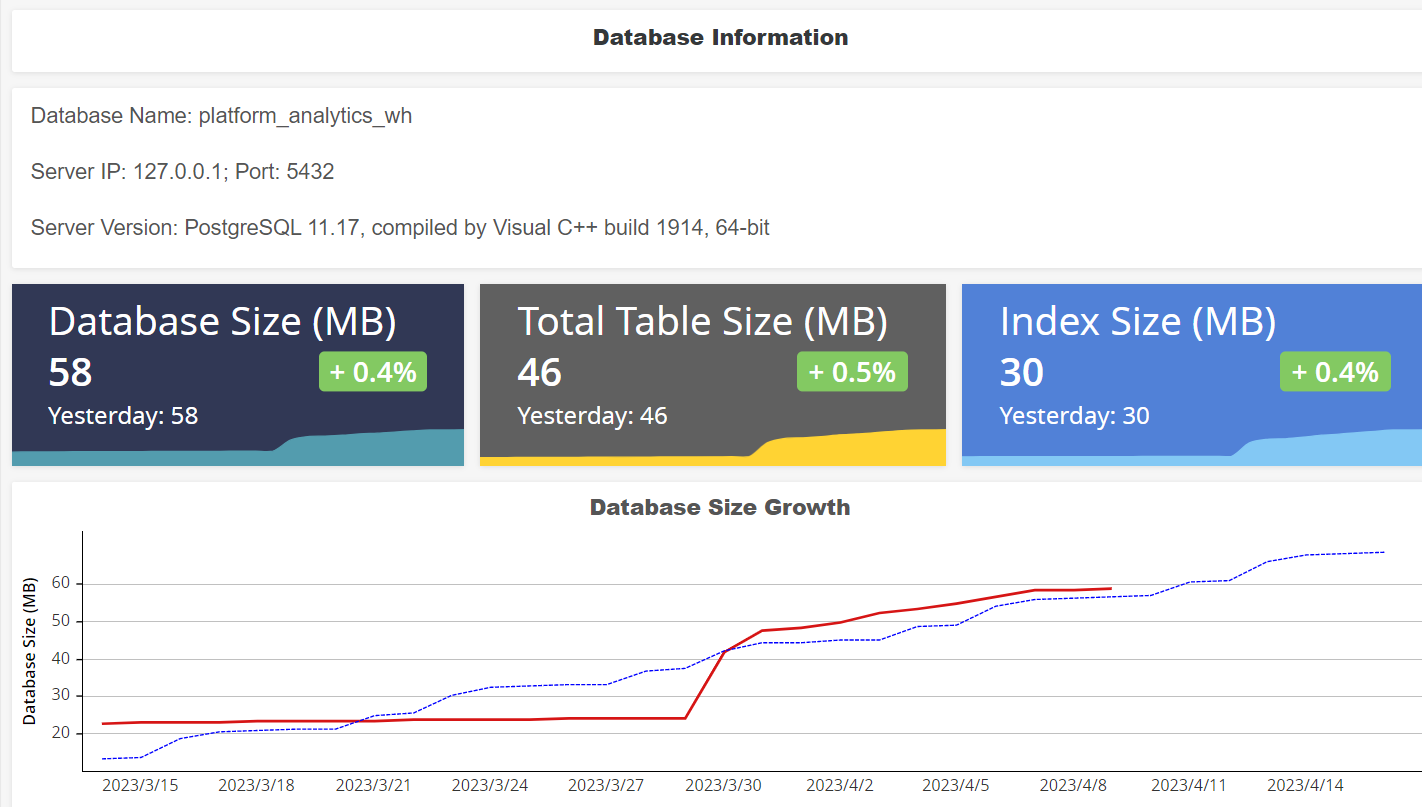Screen dimensions: 1422x807
Task: Click the Database Information panel title
Action: click(720, 38)
